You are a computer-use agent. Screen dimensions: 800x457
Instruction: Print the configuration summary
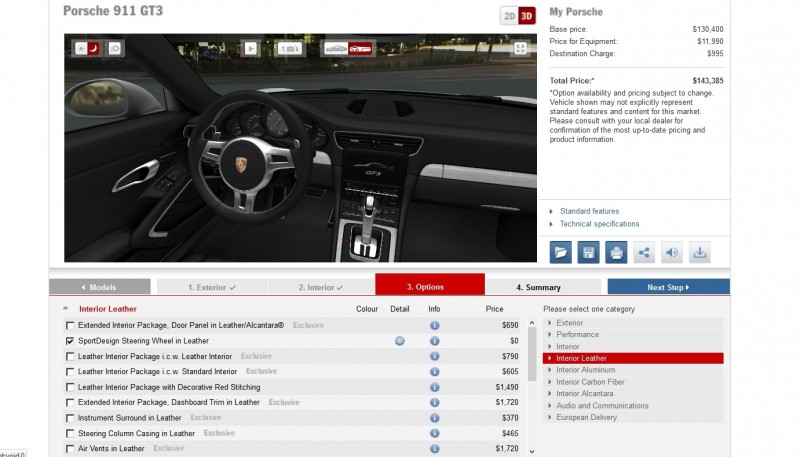[616, 252]
